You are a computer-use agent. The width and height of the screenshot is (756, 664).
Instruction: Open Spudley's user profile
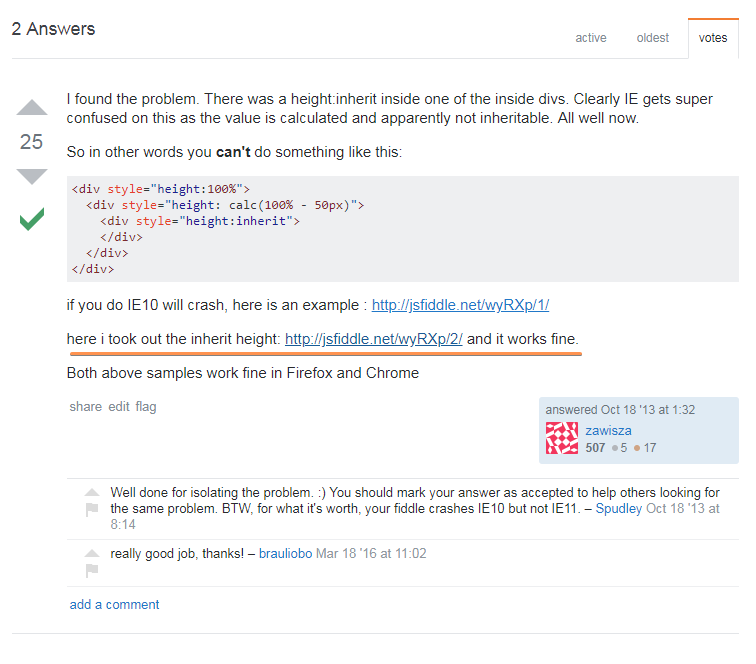(x=619, y=509)
